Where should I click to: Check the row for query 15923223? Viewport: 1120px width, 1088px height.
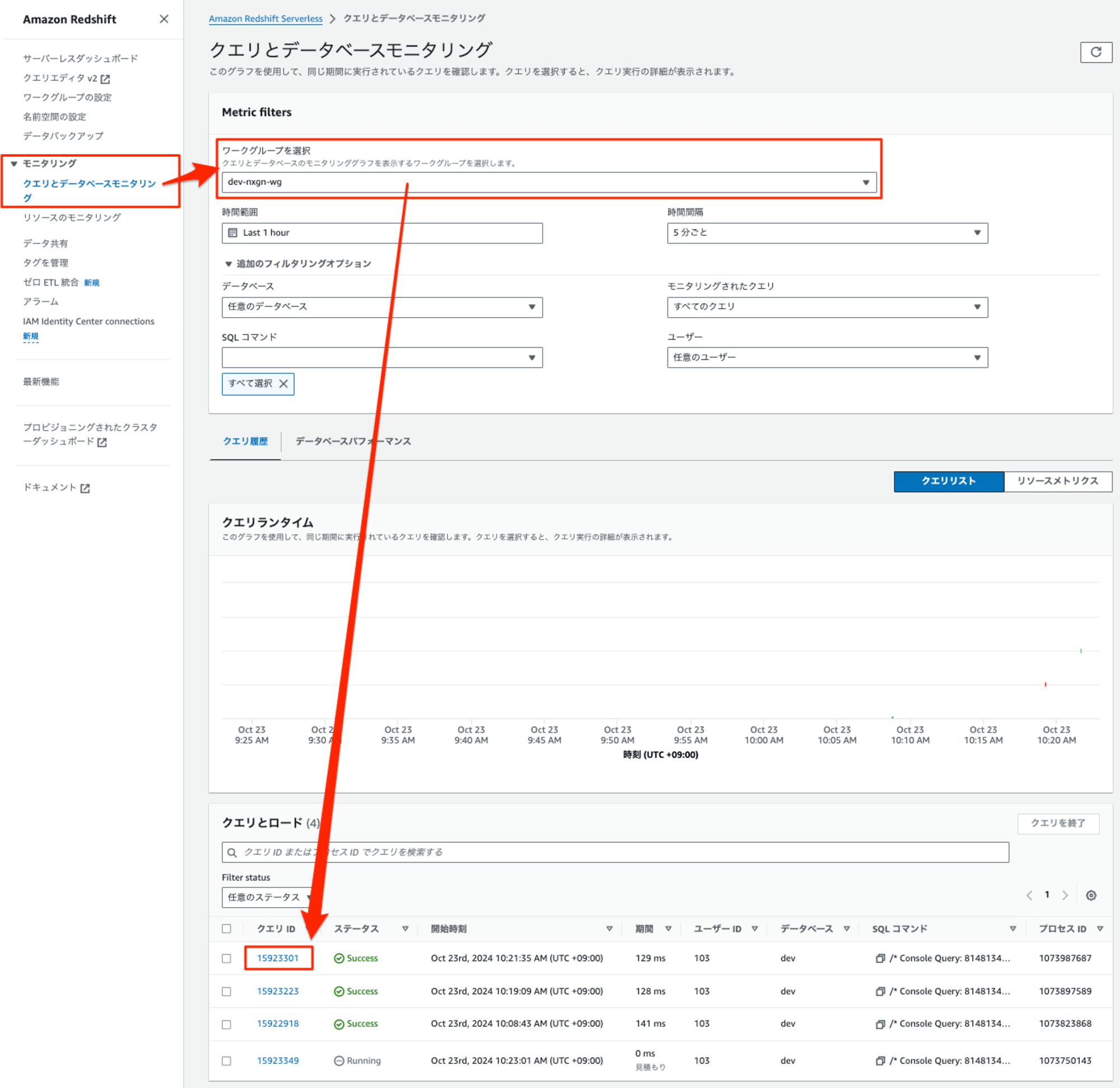(x=226, y=992)
